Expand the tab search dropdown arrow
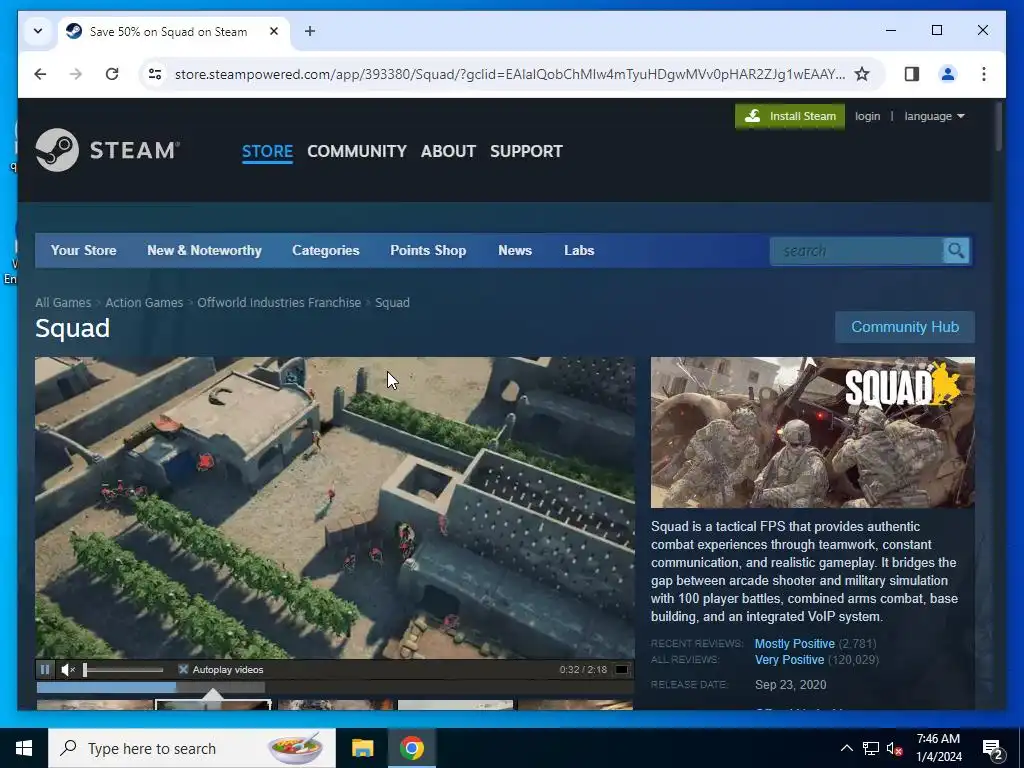The image size is (1024, 768). (38, 31)
